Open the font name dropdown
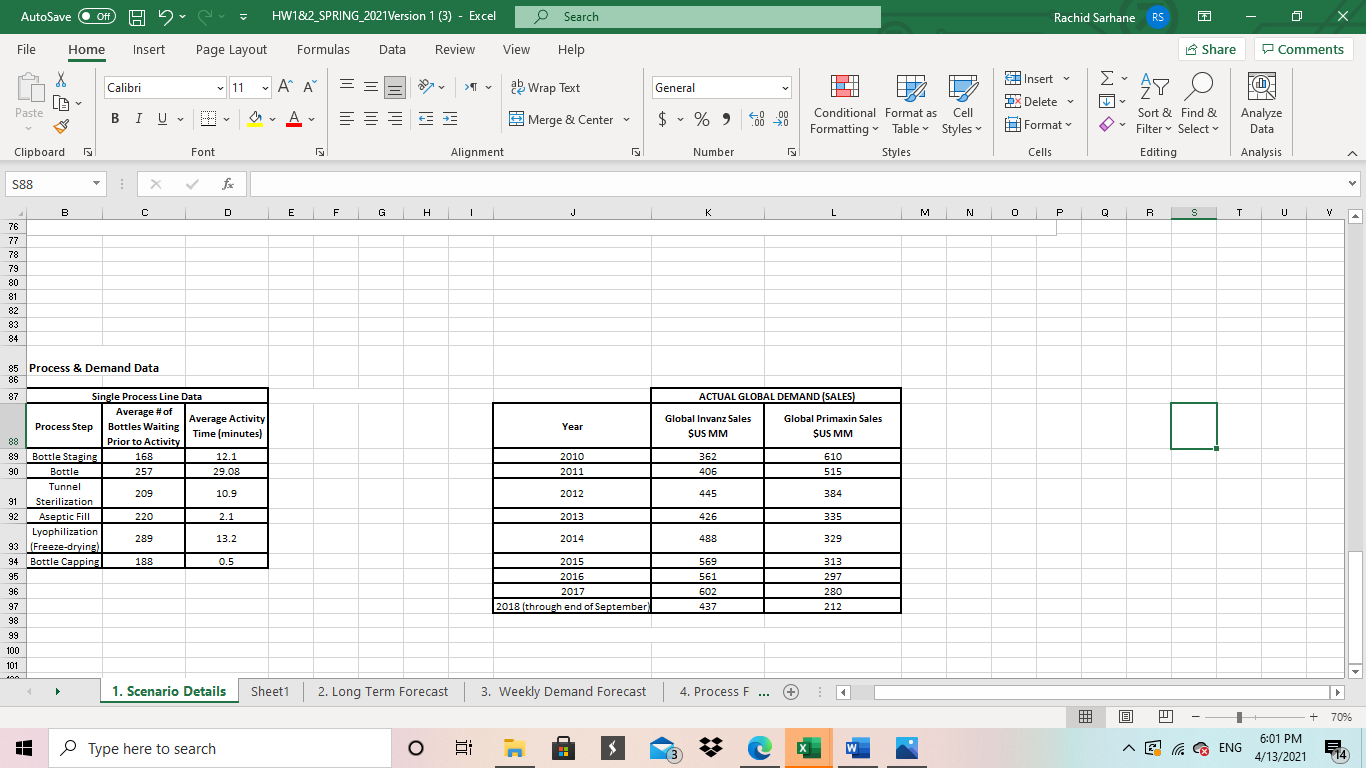 pyautogui.click(x=220, y=88)
